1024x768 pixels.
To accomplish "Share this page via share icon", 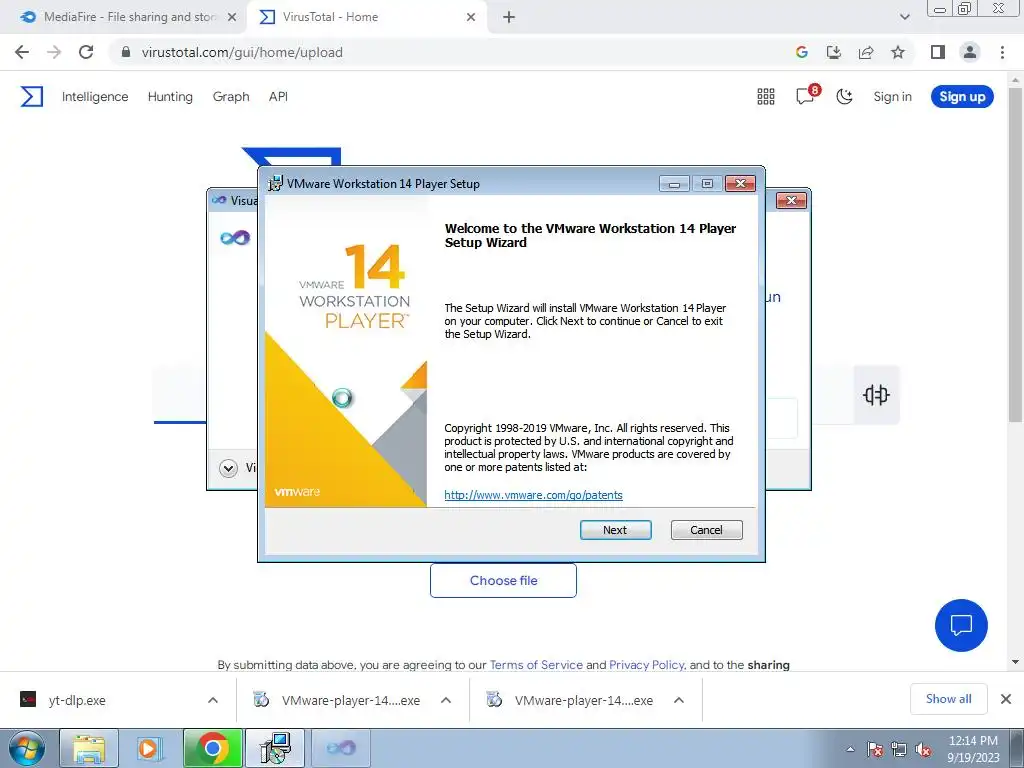I will (866, 52).
